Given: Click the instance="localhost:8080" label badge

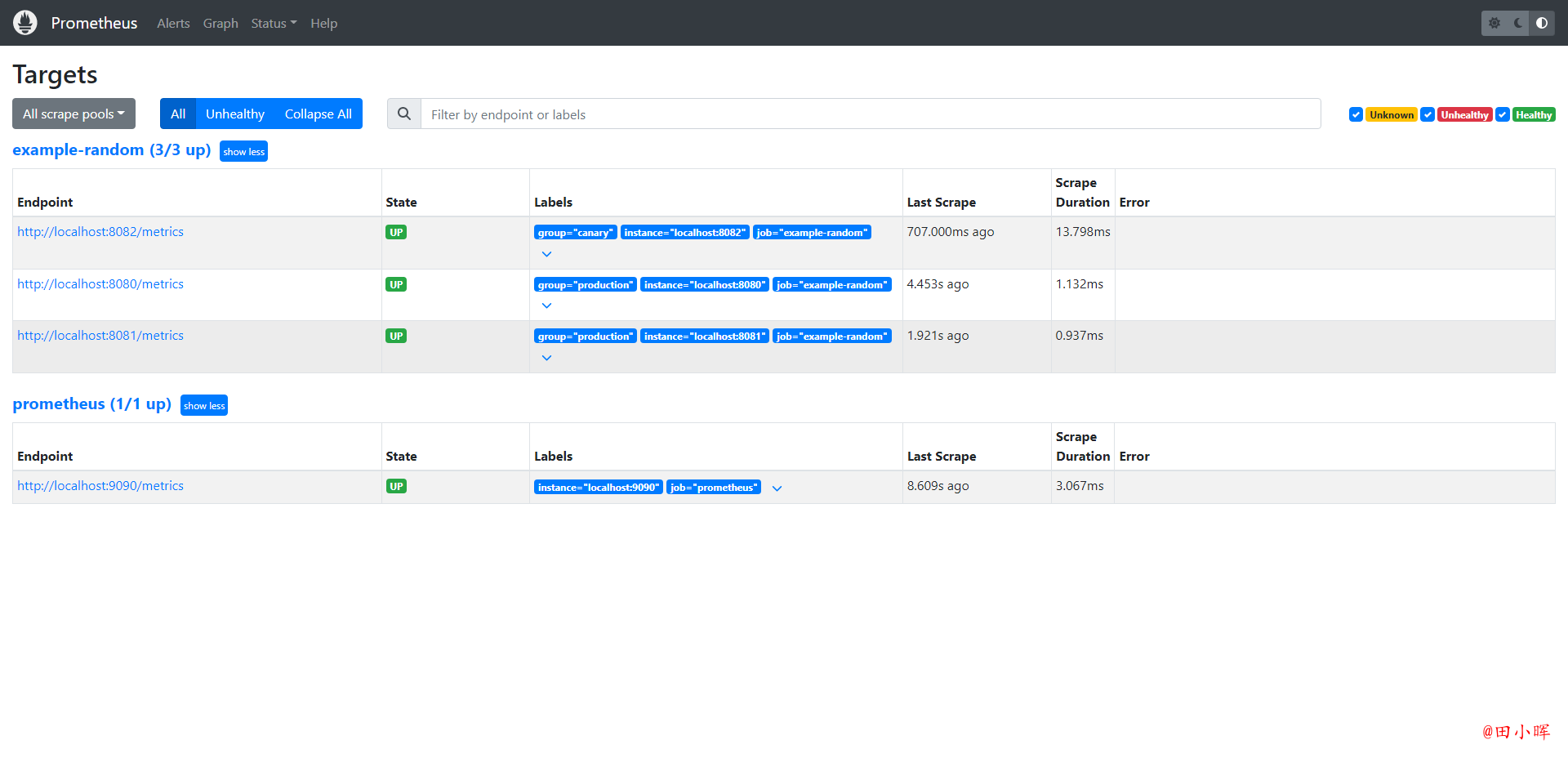Looking at the screenshot, I should click(705, 285).
